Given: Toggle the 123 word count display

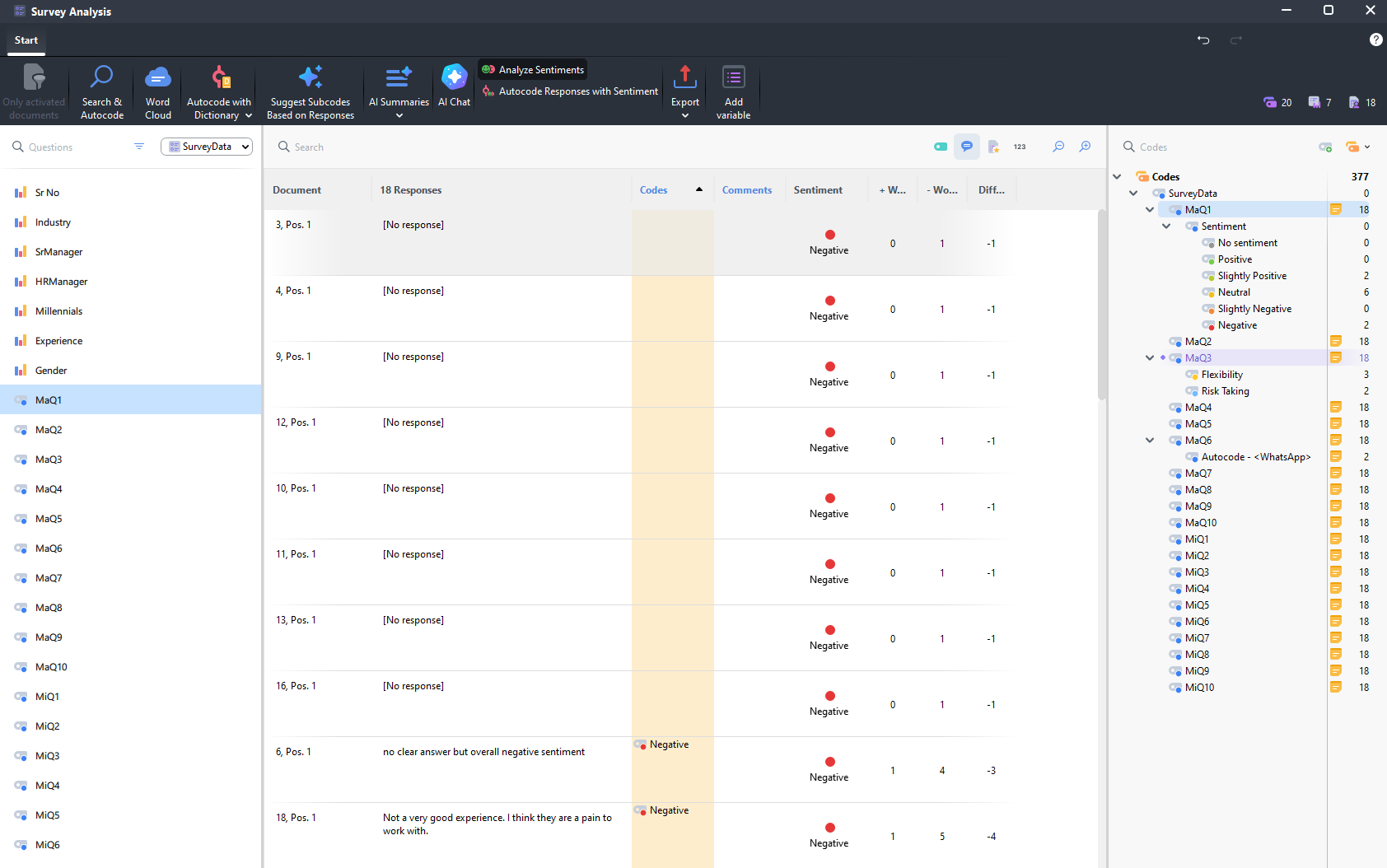Looking at the screenshot, I should (x=1020, y=147).
